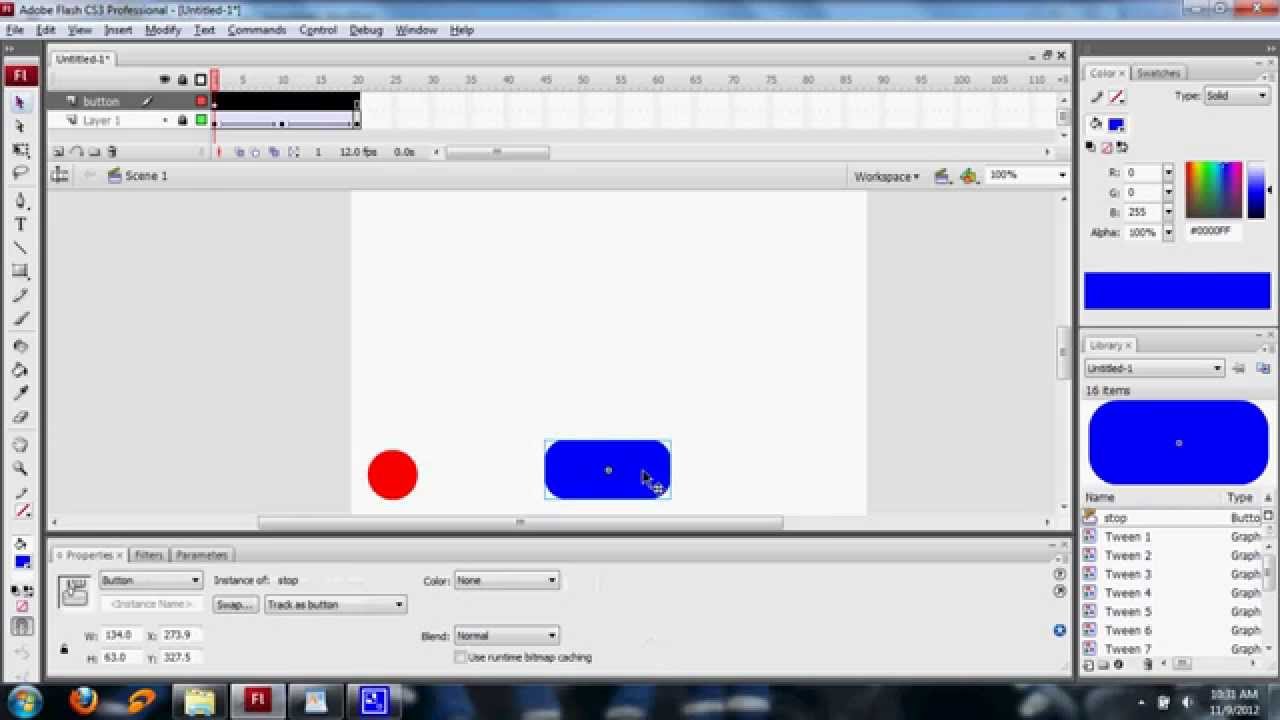Open the Blend Normal dropdown
1280x720 pixels.
(x=506, y=636)
